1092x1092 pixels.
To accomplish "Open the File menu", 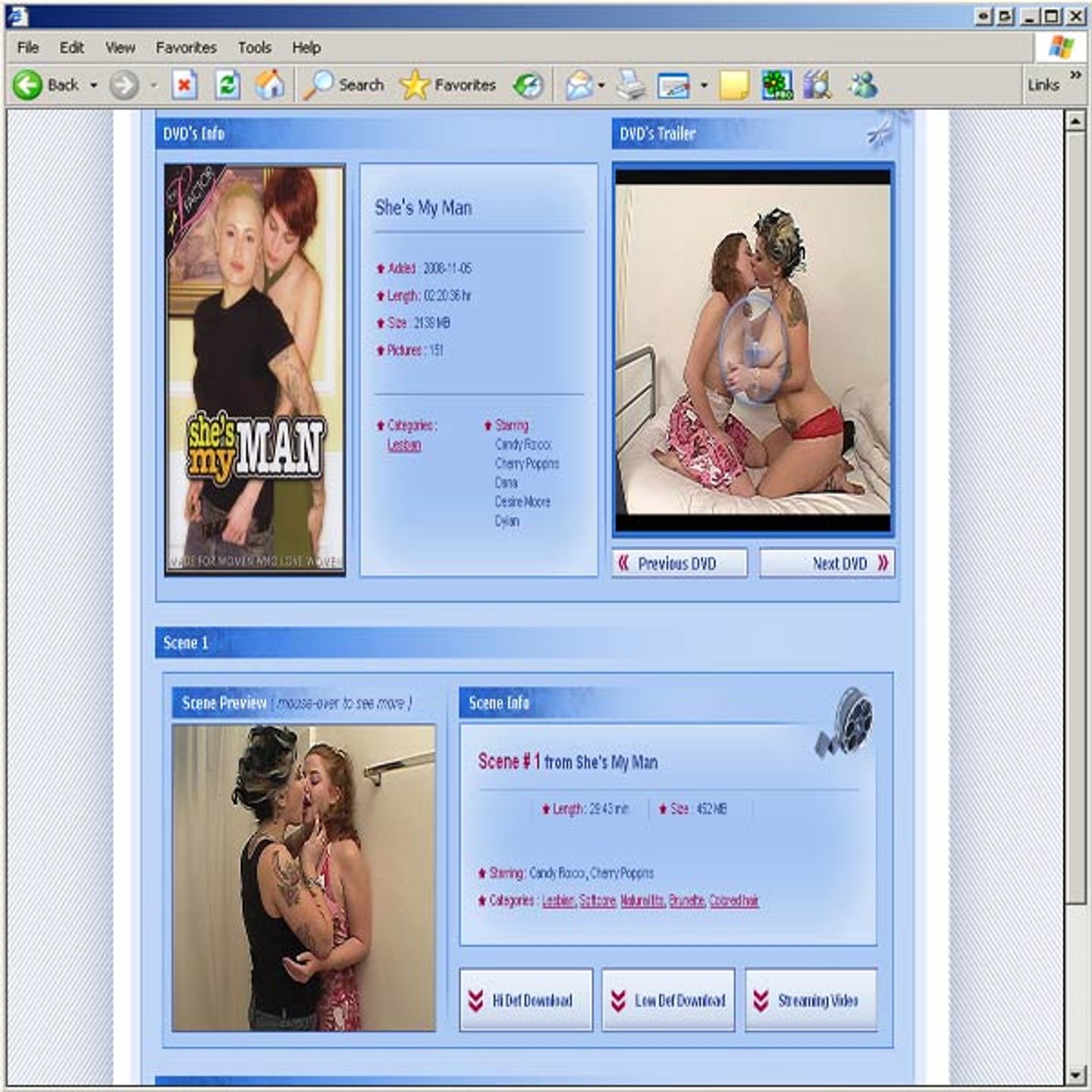I will click(28, 48).
